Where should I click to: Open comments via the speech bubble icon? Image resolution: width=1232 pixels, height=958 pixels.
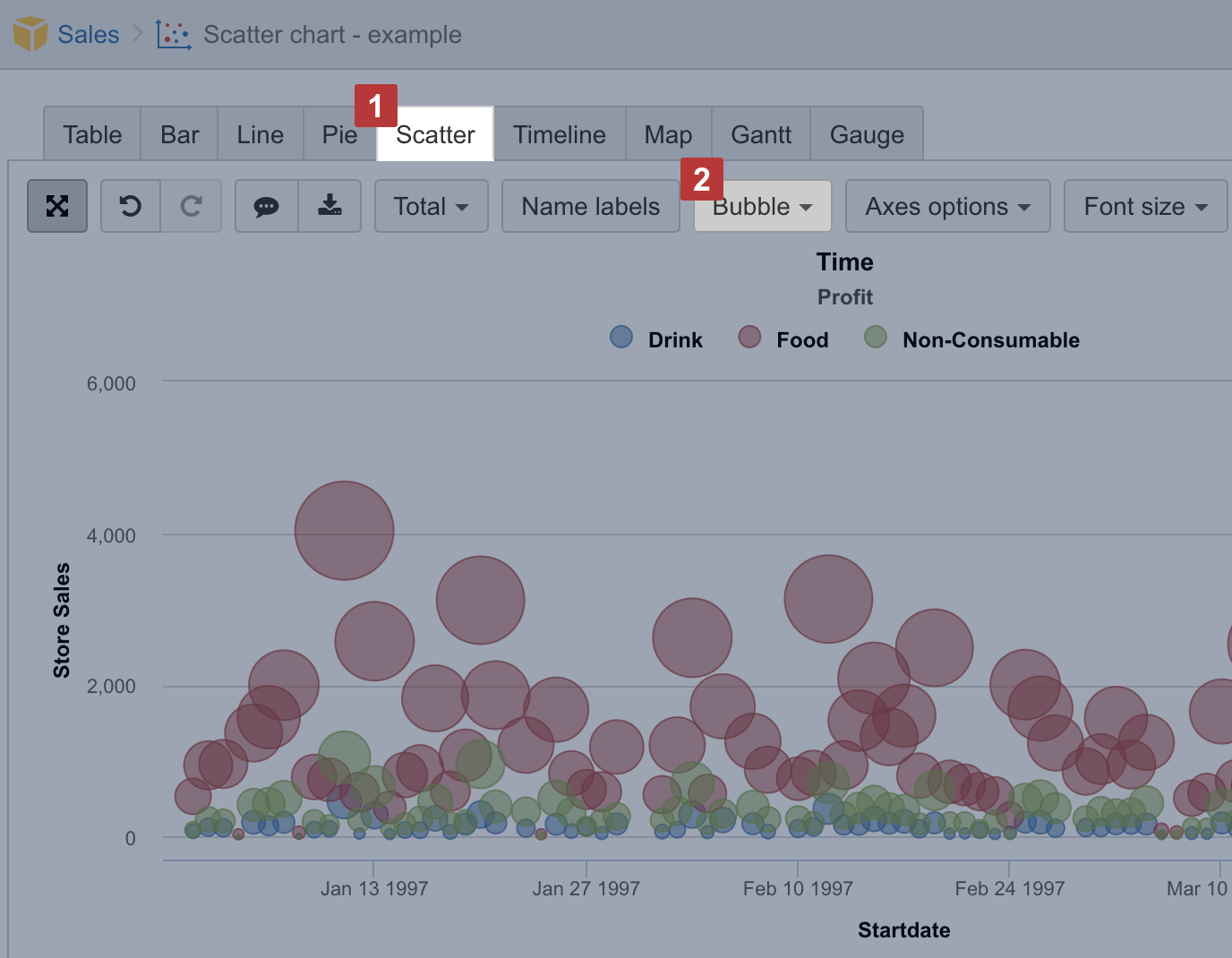[266, 206]
